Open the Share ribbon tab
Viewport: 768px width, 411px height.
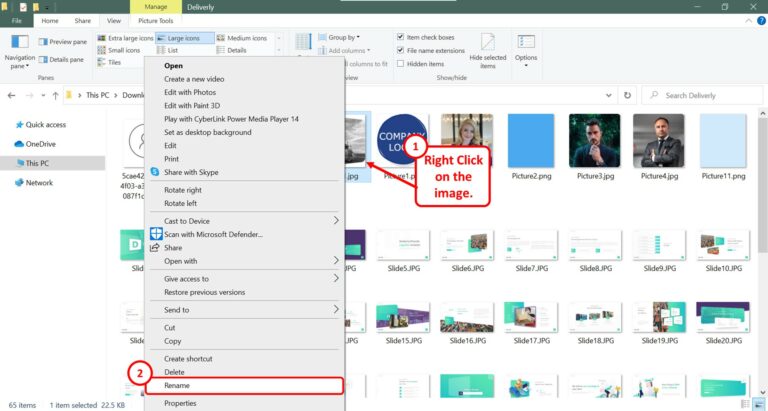pos(82,21)
